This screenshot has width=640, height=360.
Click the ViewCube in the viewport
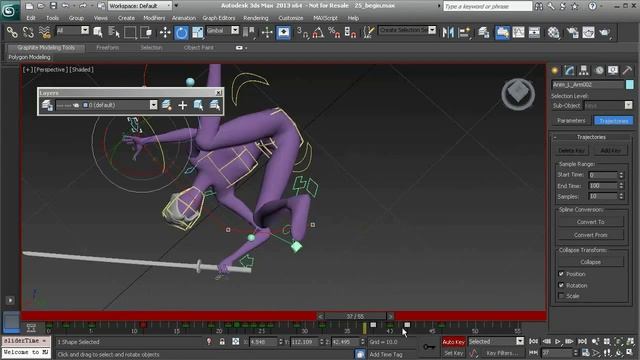[x=518, y=94]
